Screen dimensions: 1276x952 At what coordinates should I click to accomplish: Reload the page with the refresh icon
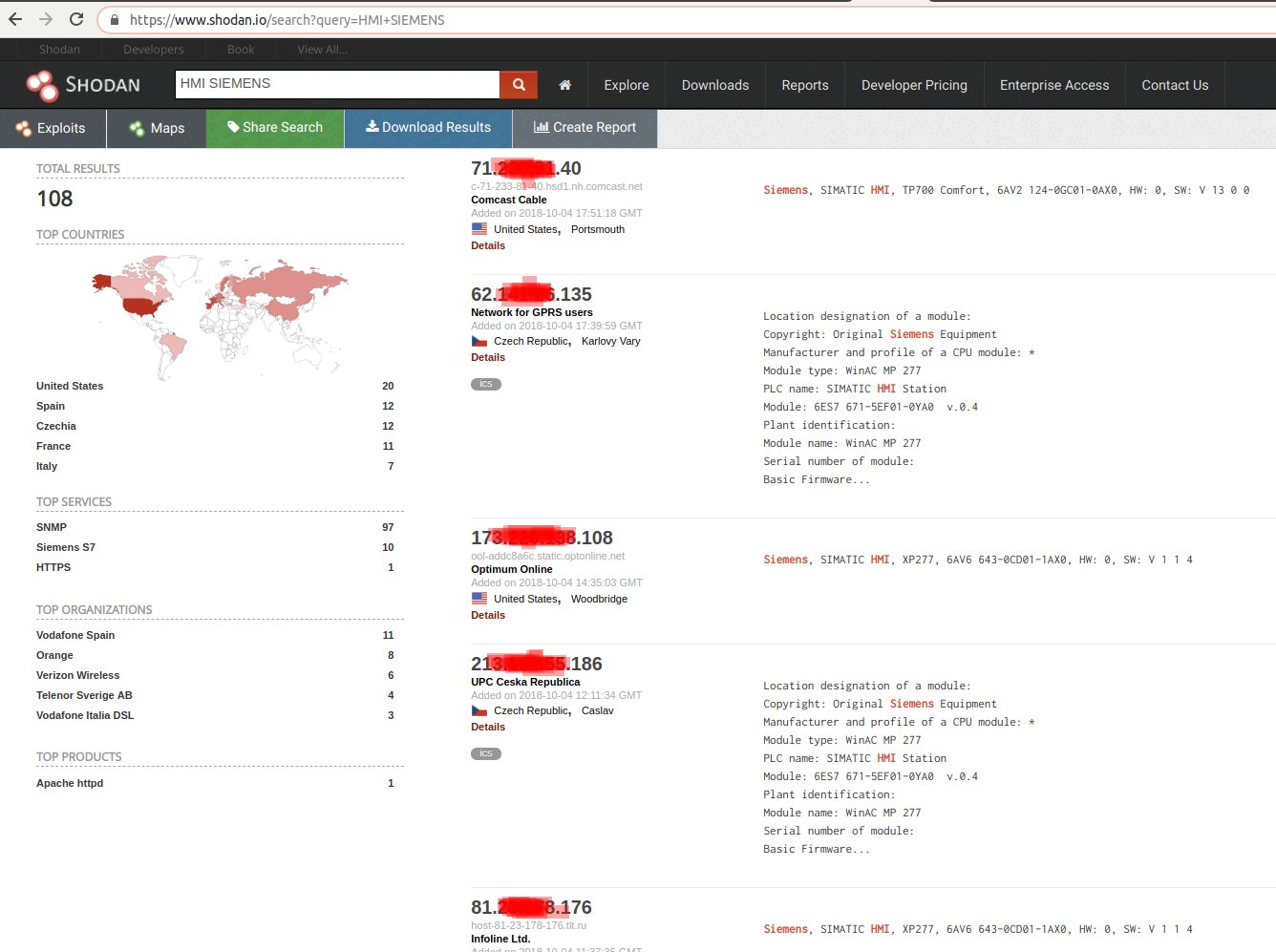[76, 19]
